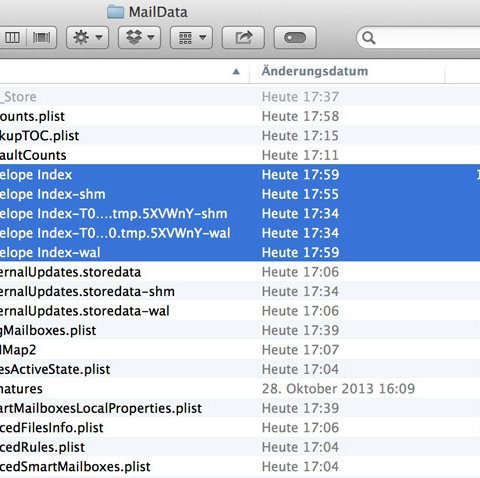Image resolution: width=480 pixels, height=478 pixels.
Task: Select the tmp.5XVWnY-shm file
Action: pos(240,213)
